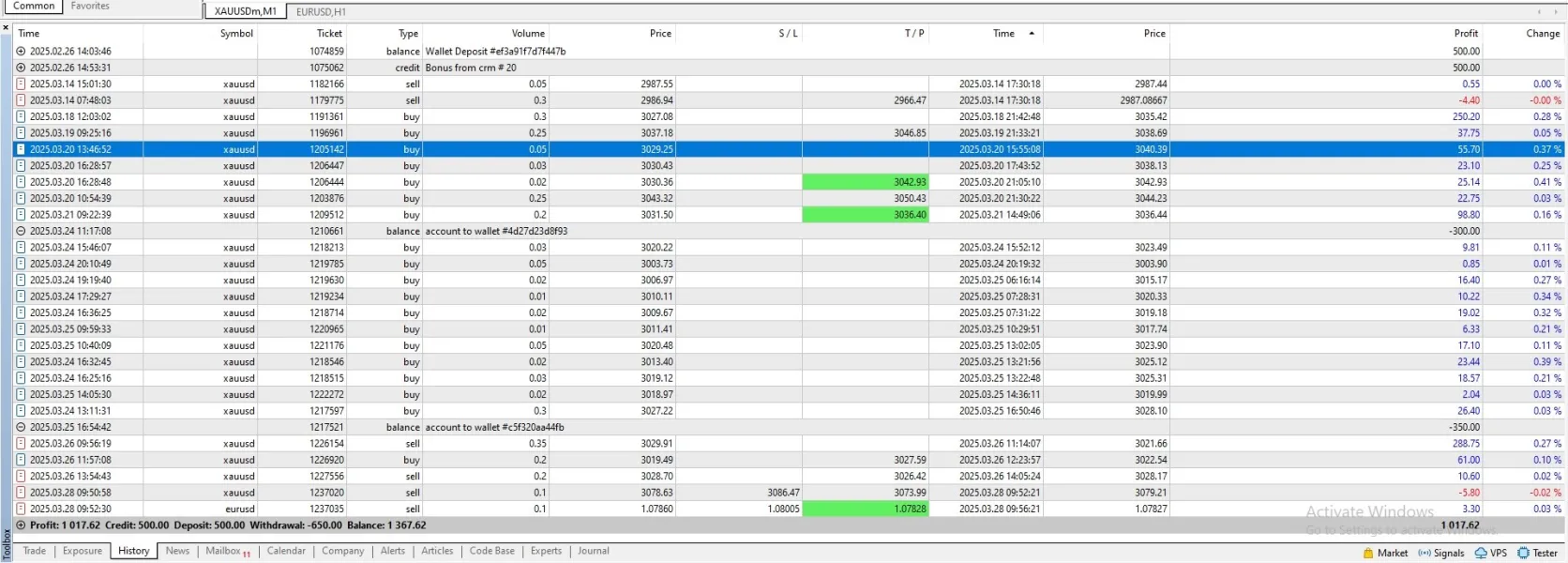
Task: Open the Calendar tab
Action: [286, 551]
